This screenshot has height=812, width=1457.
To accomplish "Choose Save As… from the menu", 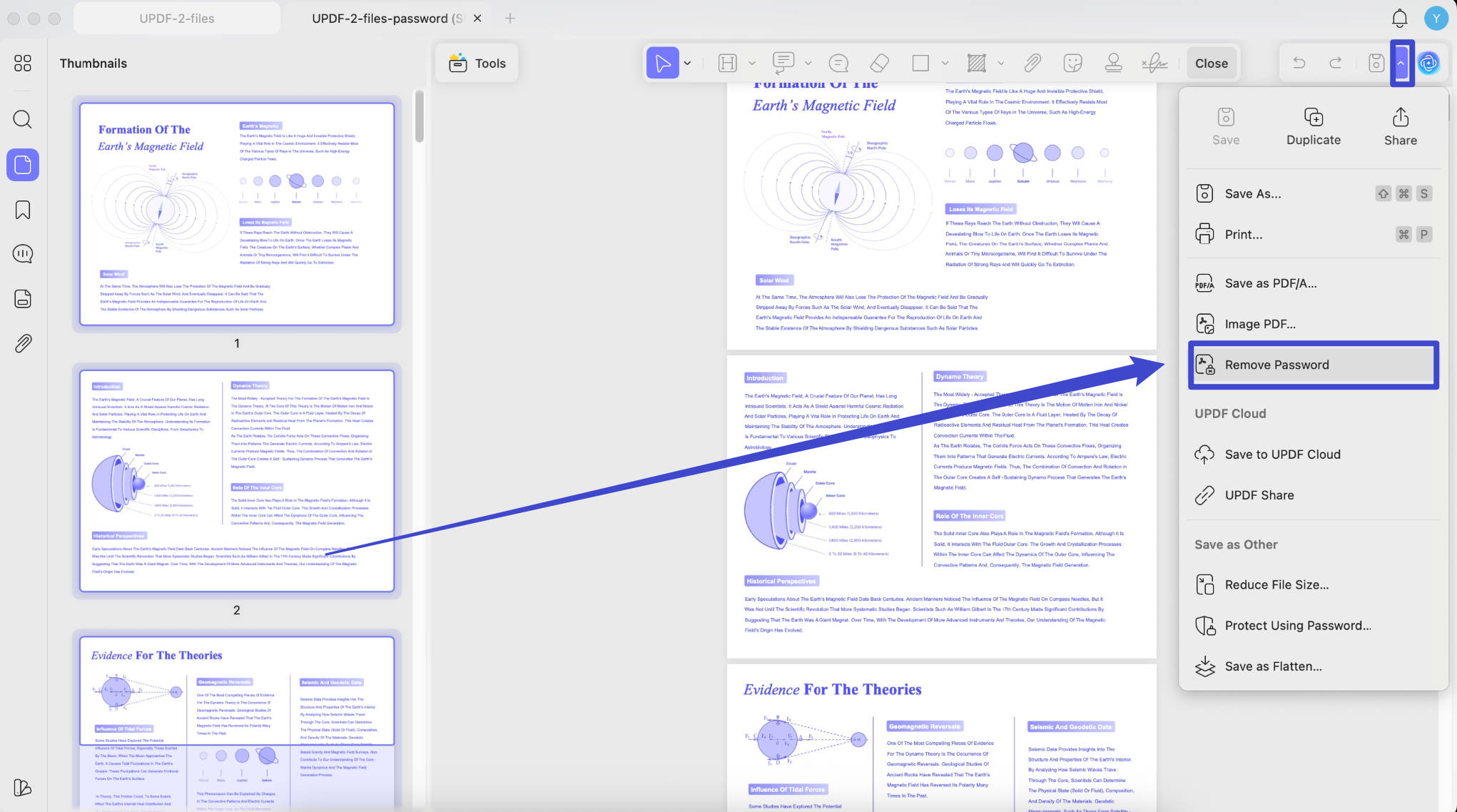I will click(1313, 193).
